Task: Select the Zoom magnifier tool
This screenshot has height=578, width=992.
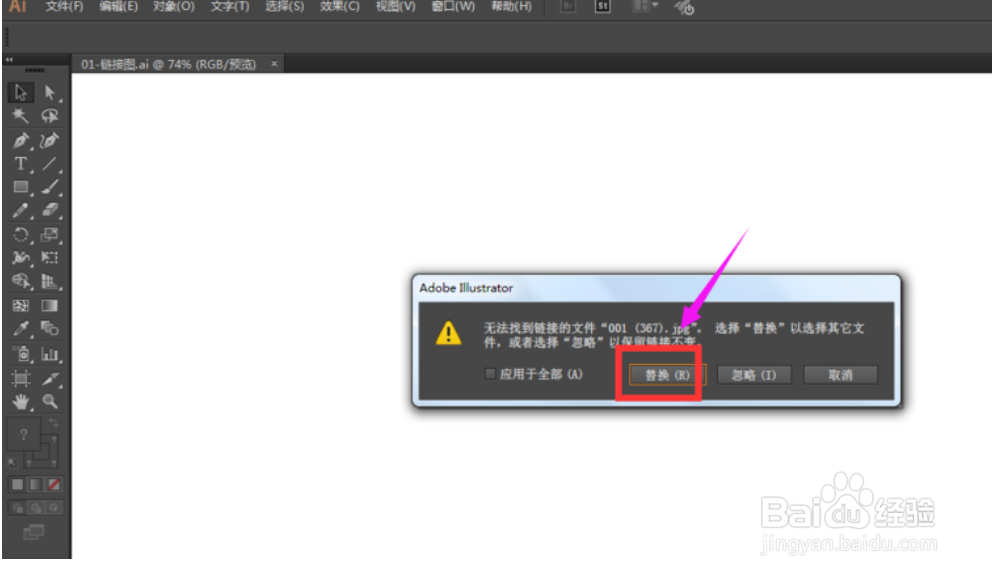Action: [x=50, y=402]
